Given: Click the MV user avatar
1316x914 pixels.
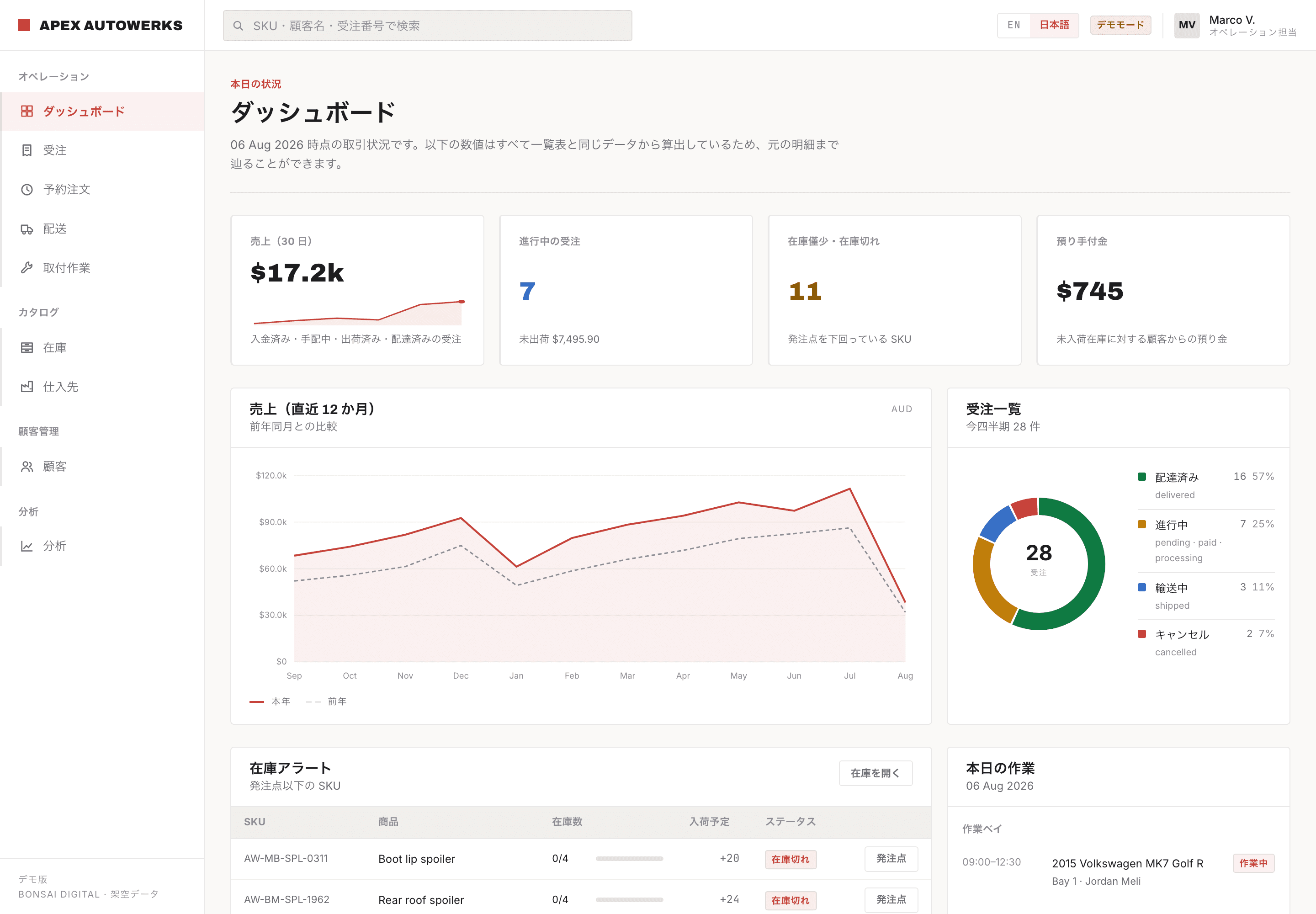Looking at the screenshot, I should tap(1187, 25).
